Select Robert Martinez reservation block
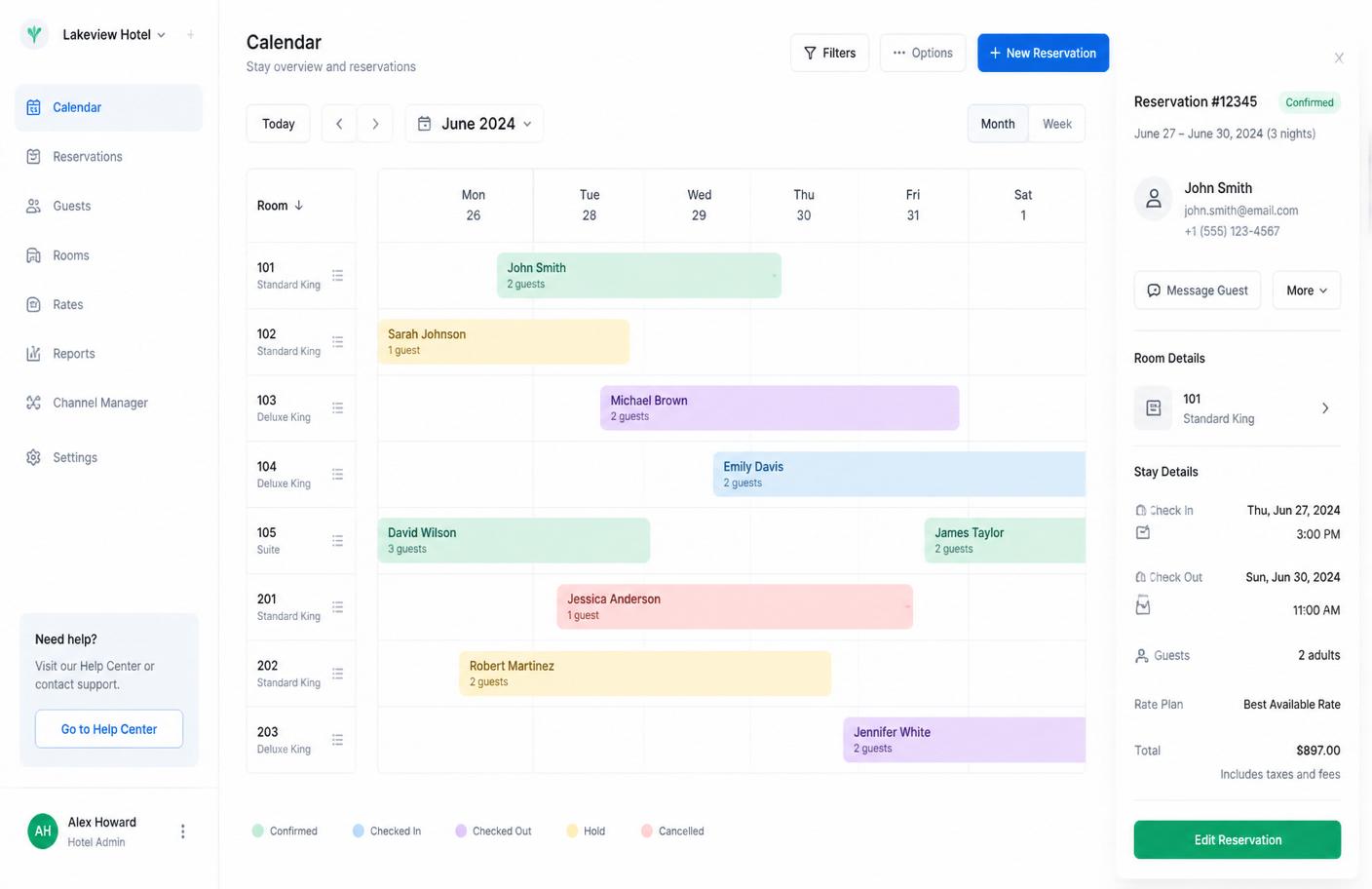The width and height of the screenshot is (1372, 889). tap(645, 673)
